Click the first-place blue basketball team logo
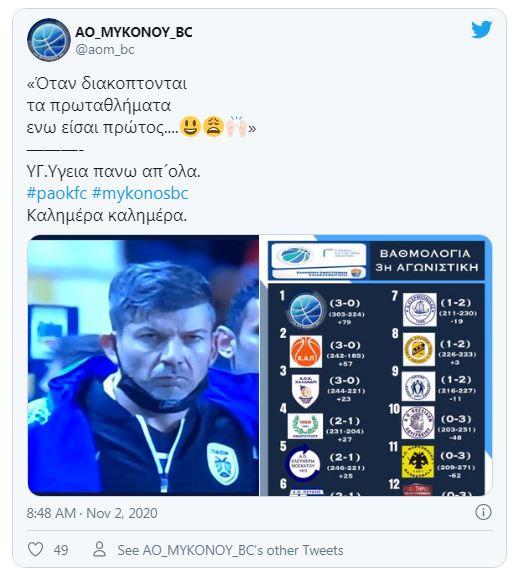The image size is (520, 576). [306, 310]
